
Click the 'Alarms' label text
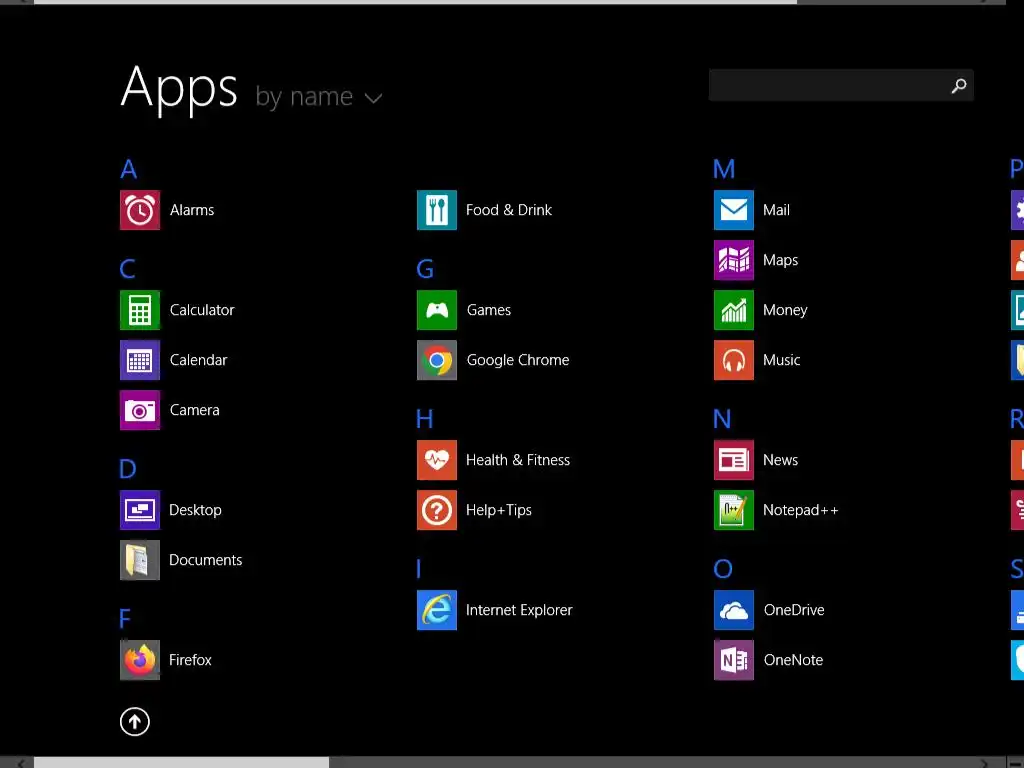tap(192, 210)
